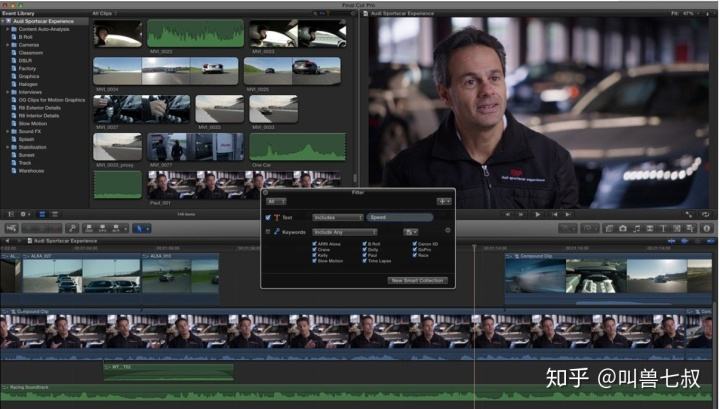The height and width of the screenshot is (409, 720).
Task: Open the Themes browser icon
Action: pyautogui.click(x=690, y=229)
